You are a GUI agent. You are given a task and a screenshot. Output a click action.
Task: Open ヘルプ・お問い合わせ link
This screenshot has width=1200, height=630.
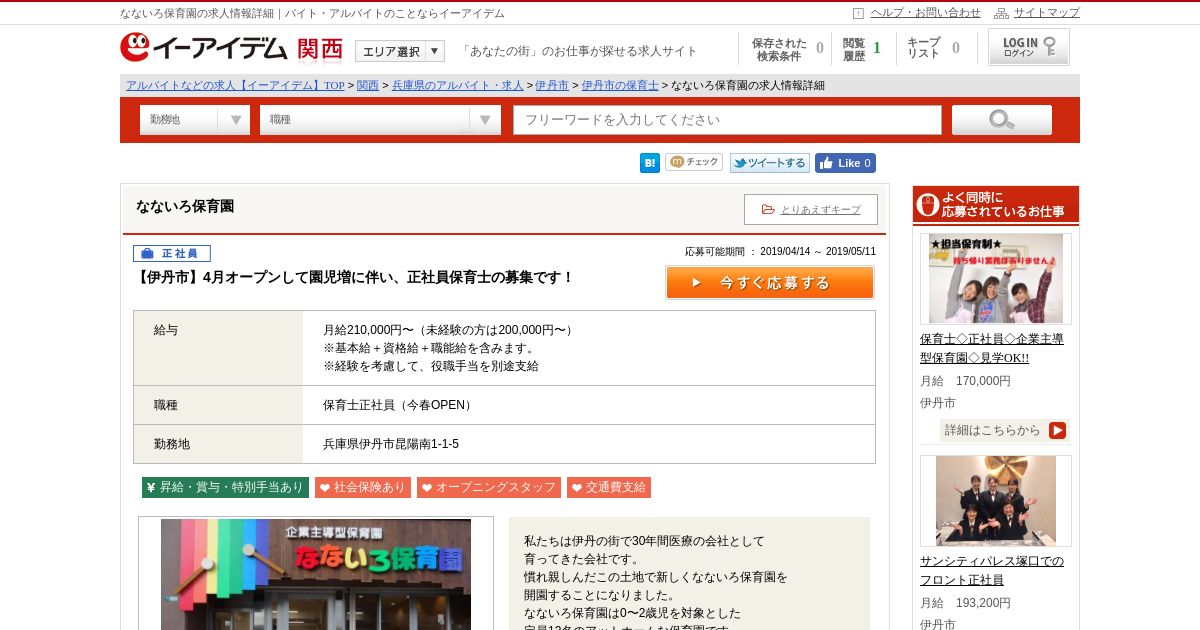point(925,13)
